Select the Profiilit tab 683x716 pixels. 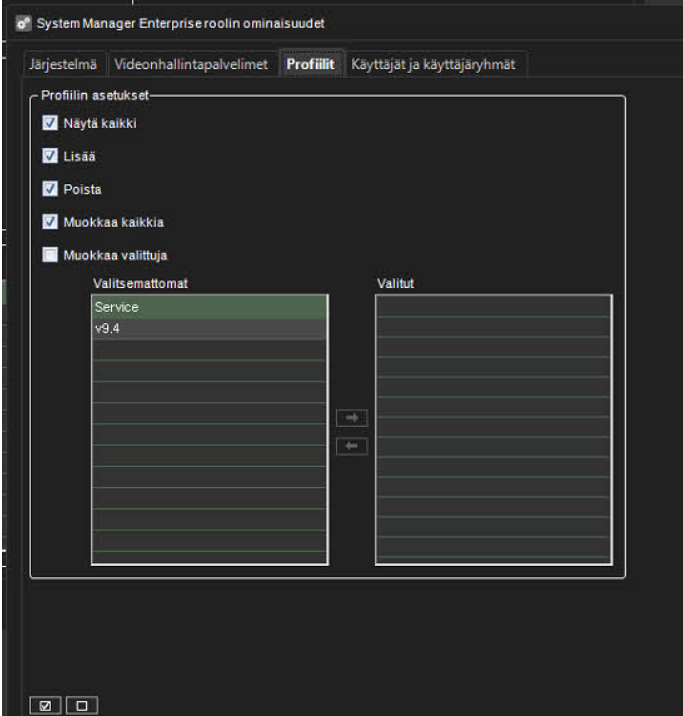(x=310, y=64)
